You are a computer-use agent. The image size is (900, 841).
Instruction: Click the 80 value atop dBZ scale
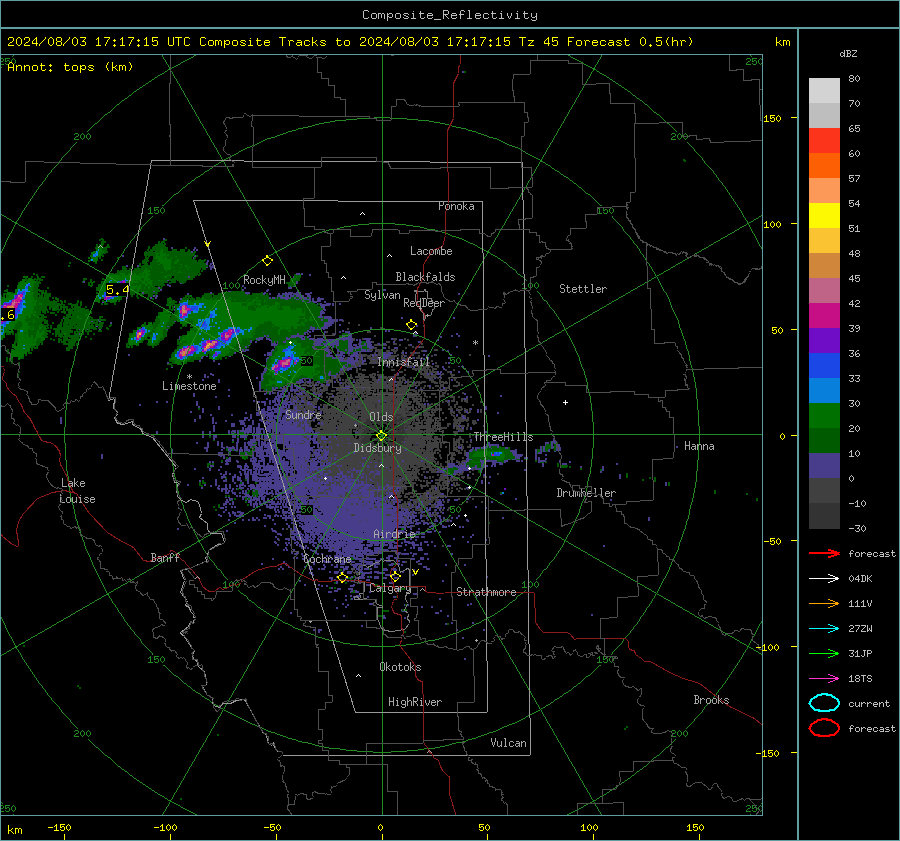point(854,79)
